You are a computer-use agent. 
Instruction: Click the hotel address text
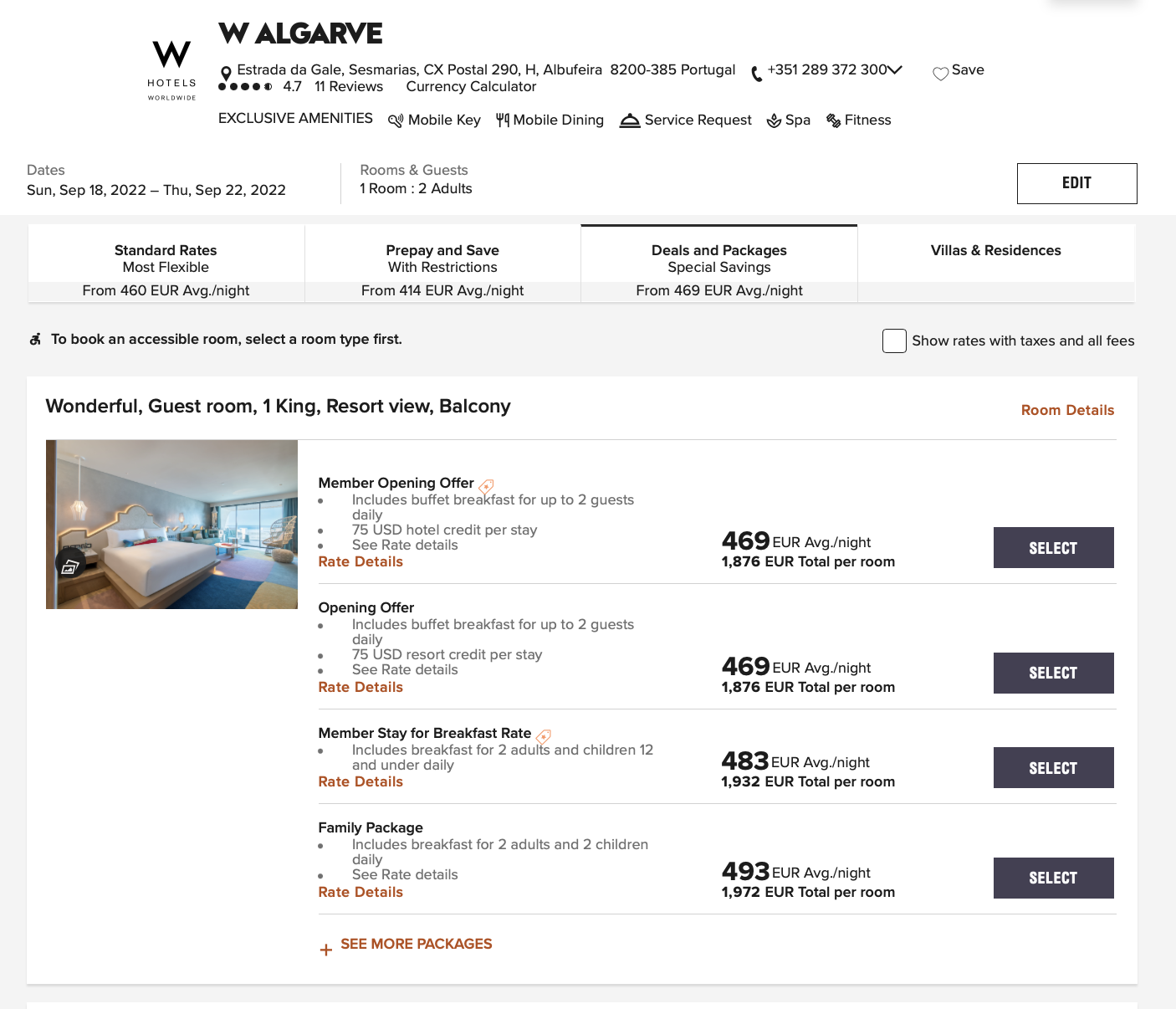coord(486,69)
